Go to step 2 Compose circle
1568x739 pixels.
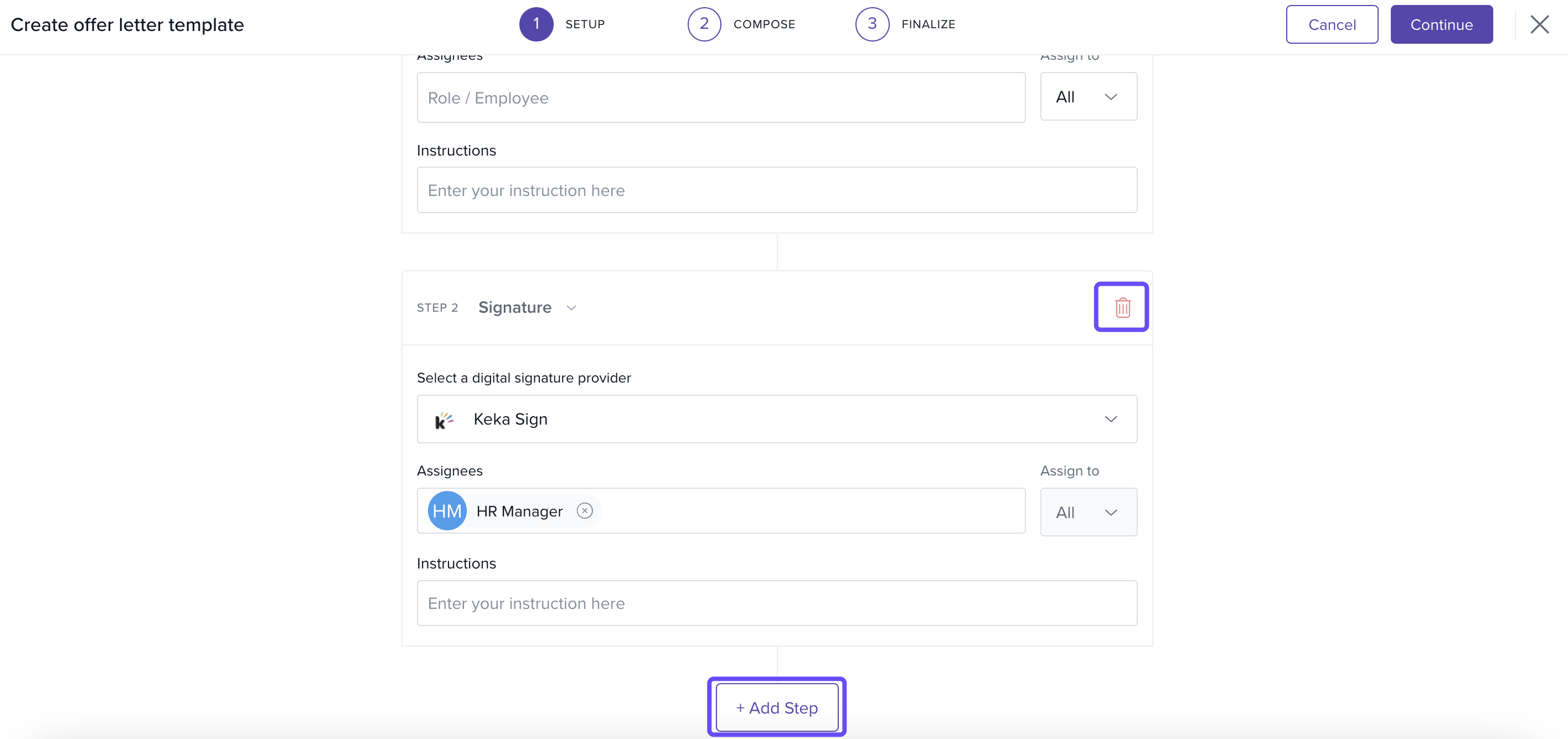click(704, 24)
